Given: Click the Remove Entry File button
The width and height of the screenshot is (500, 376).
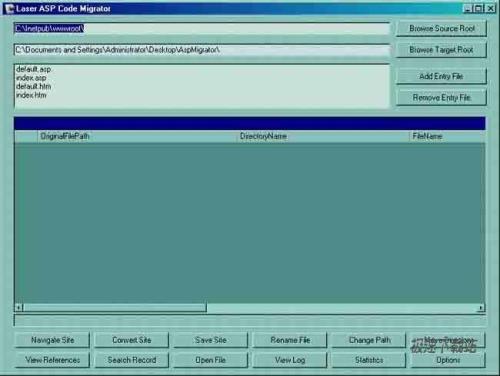Looking at the screenshot, I should [441, 98].
